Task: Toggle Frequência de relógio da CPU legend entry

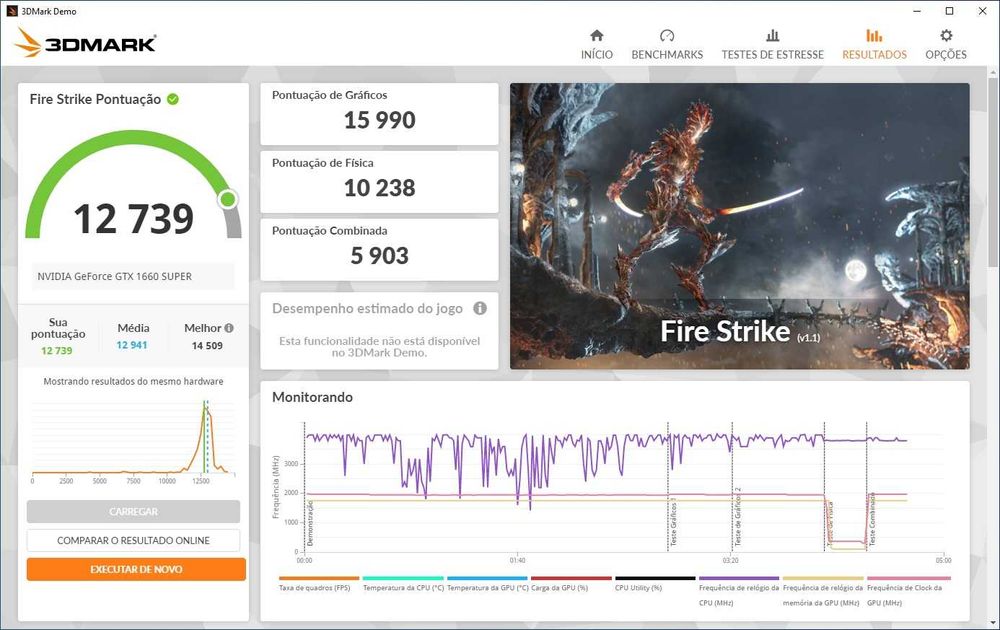Action: [739, 591]
